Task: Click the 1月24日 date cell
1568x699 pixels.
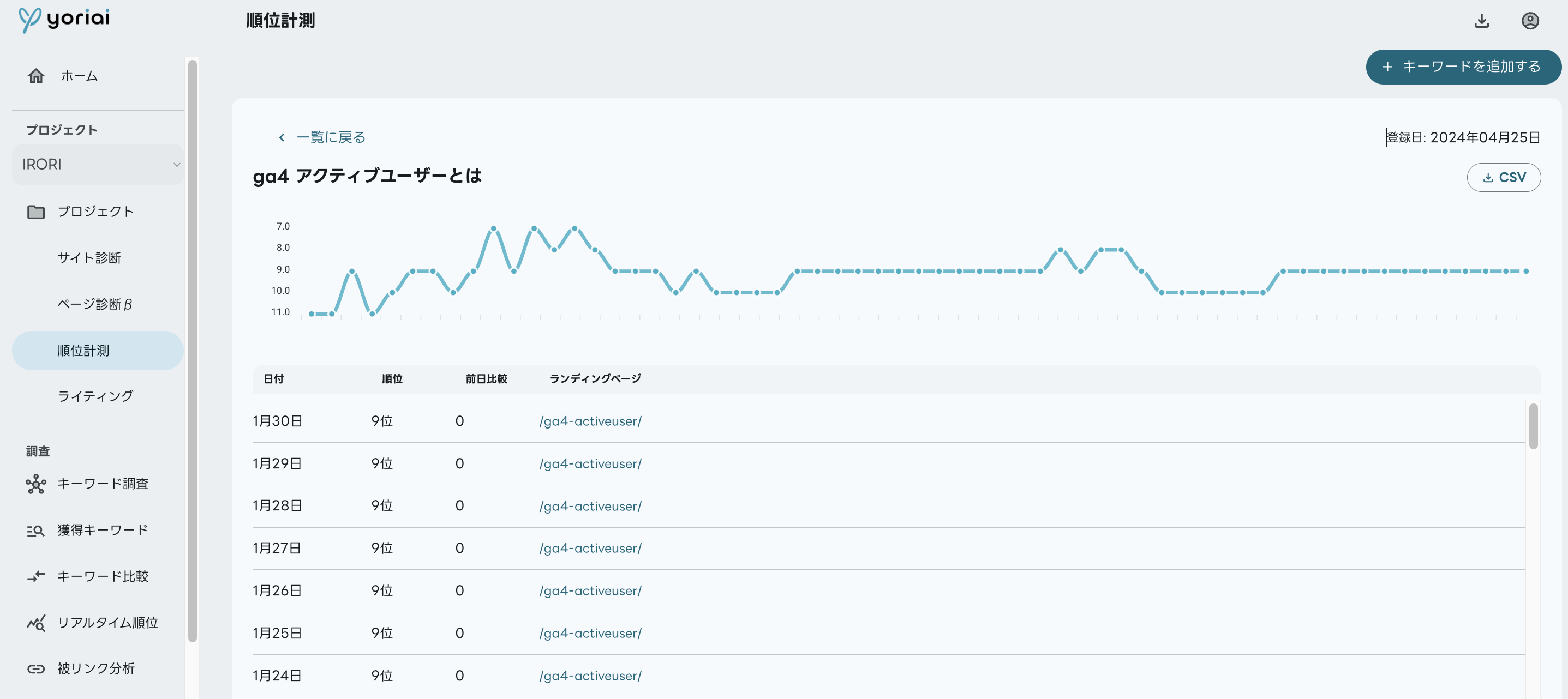Action: (x=278, y=676)
